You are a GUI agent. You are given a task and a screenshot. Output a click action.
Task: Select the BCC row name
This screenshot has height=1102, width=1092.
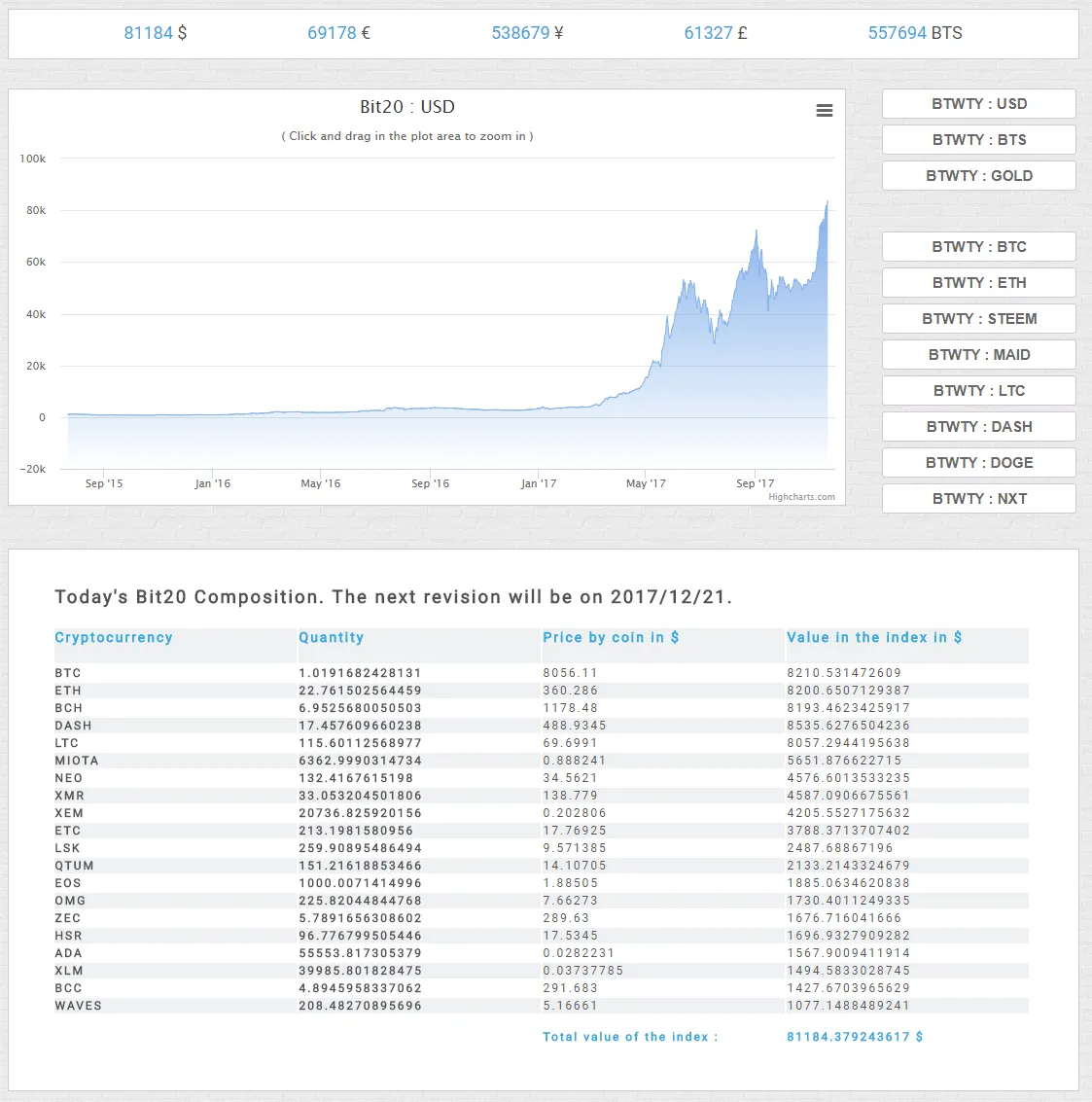[x=68, y=988]
